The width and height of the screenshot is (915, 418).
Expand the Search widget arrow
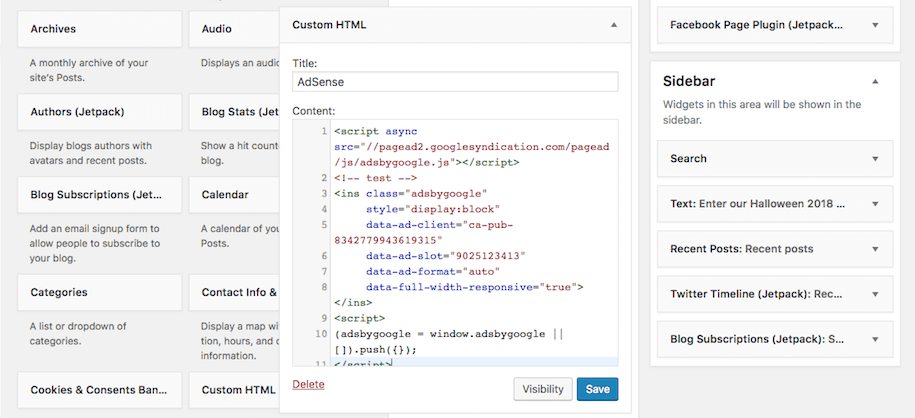pyautogui.click(x=875, y=159)
